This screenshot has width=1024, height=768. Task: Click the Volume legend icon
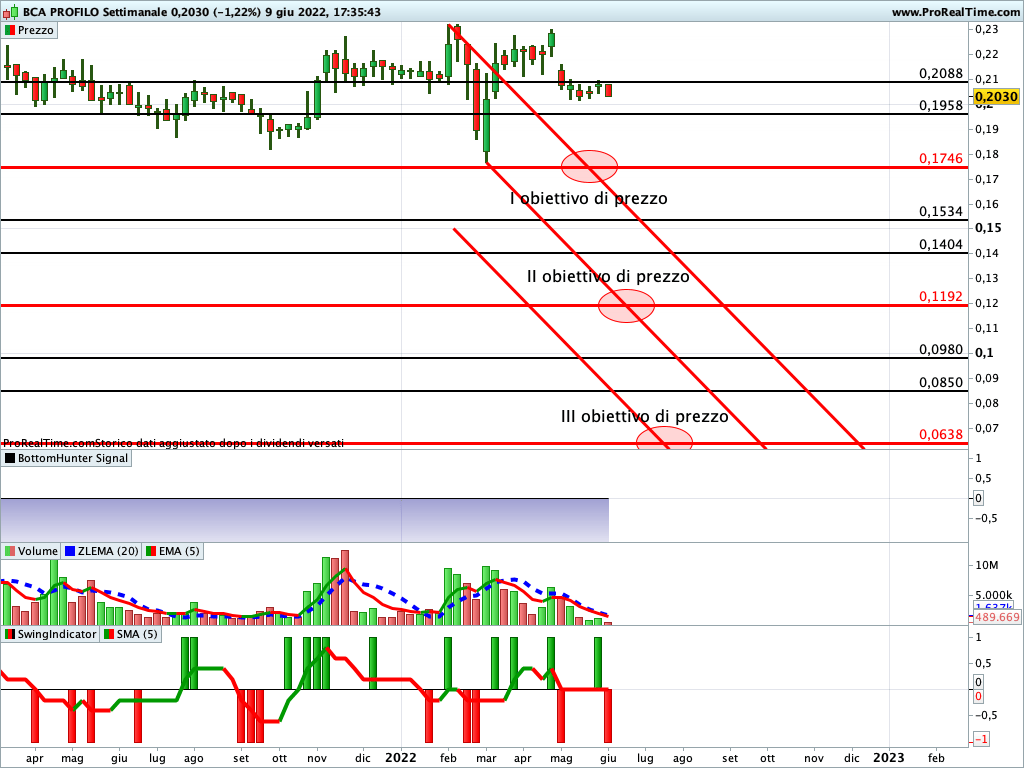click(x=11, y=551)
